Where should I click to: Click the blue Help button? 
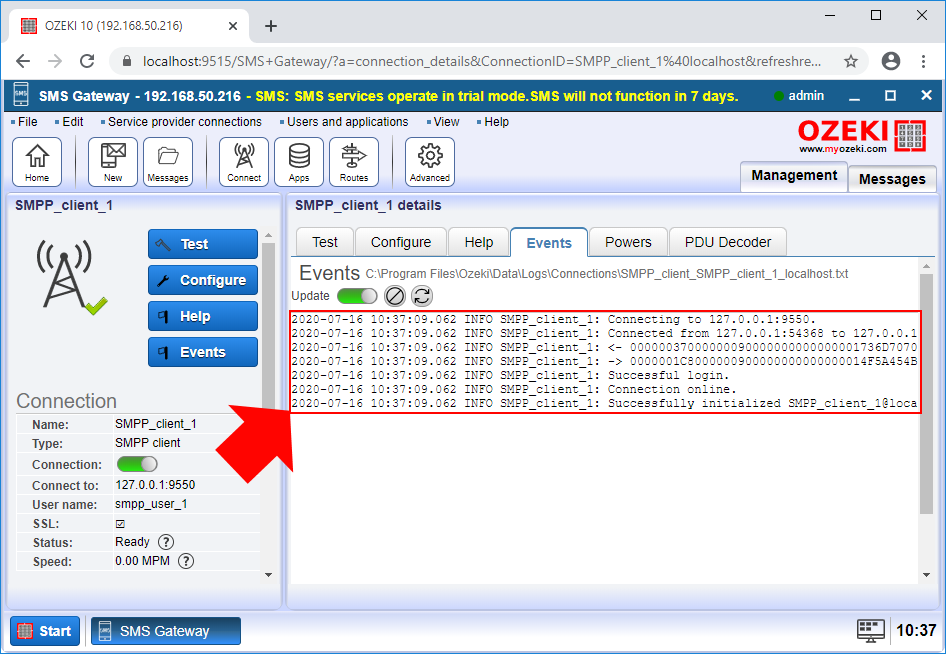click(x=203, y=316)
